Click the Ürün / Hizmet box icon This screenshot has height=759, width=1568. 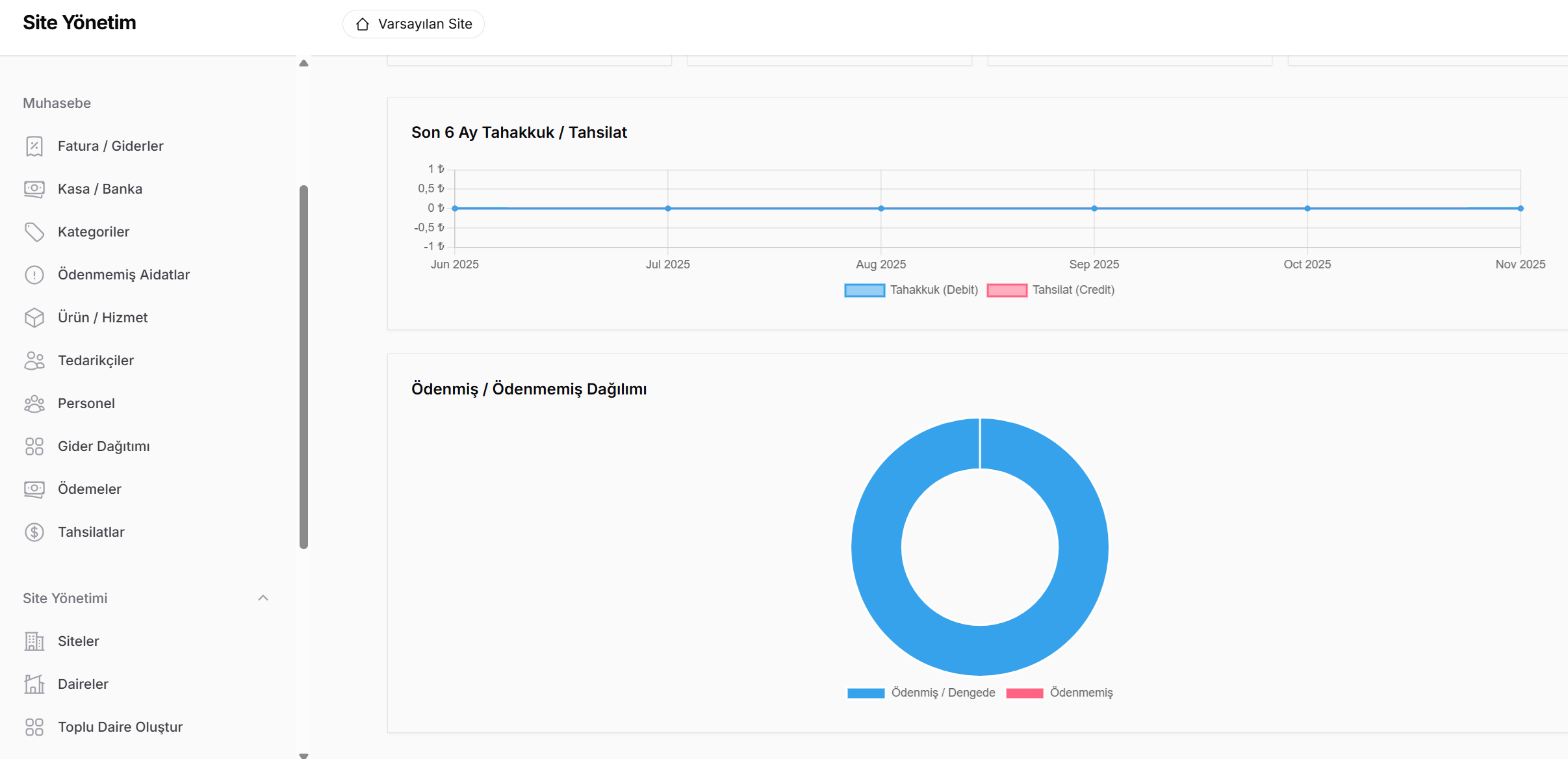(34, 318)
